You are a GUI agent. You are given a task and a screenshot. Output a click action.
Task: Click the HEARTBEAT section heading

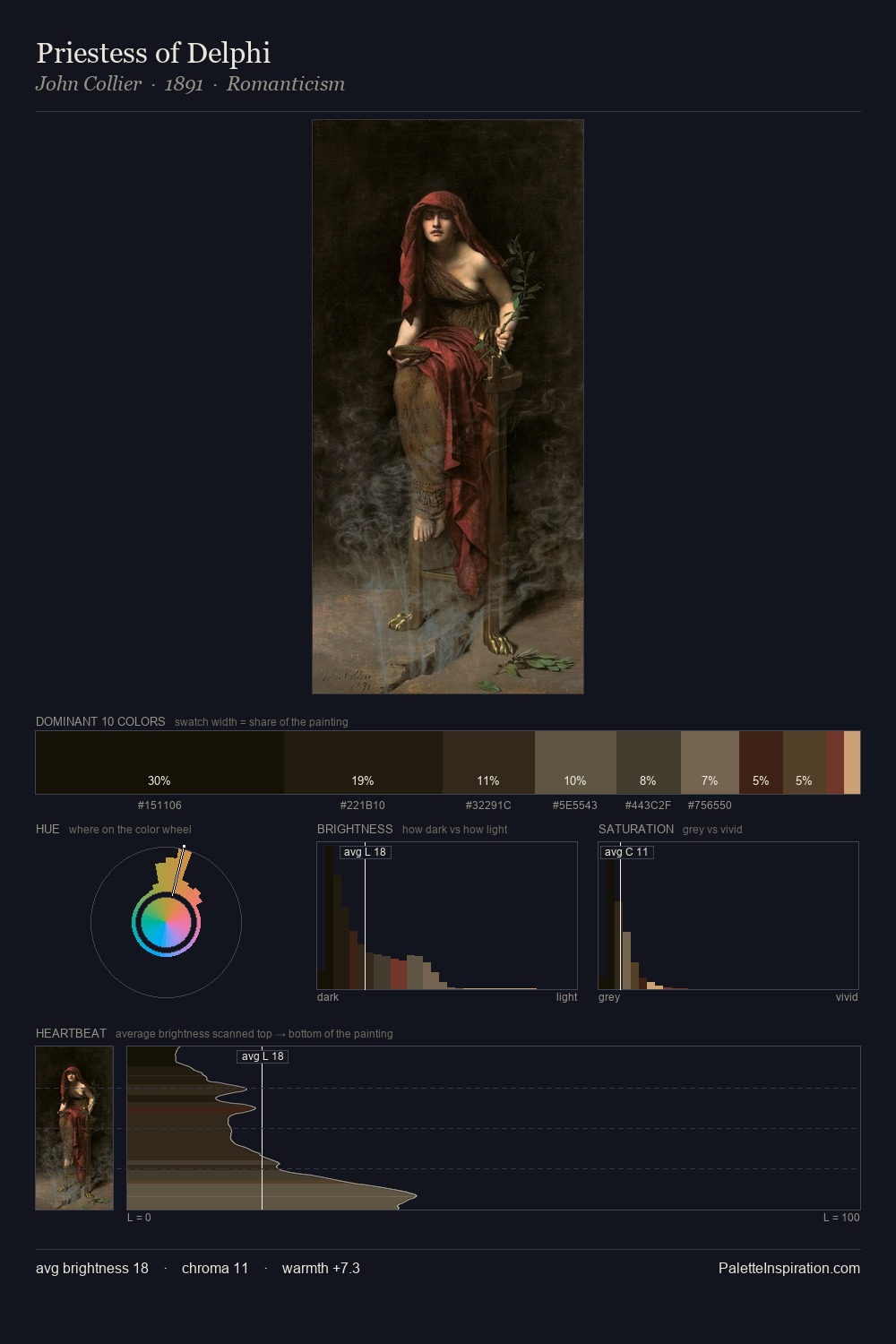(x=71, y=1033)
